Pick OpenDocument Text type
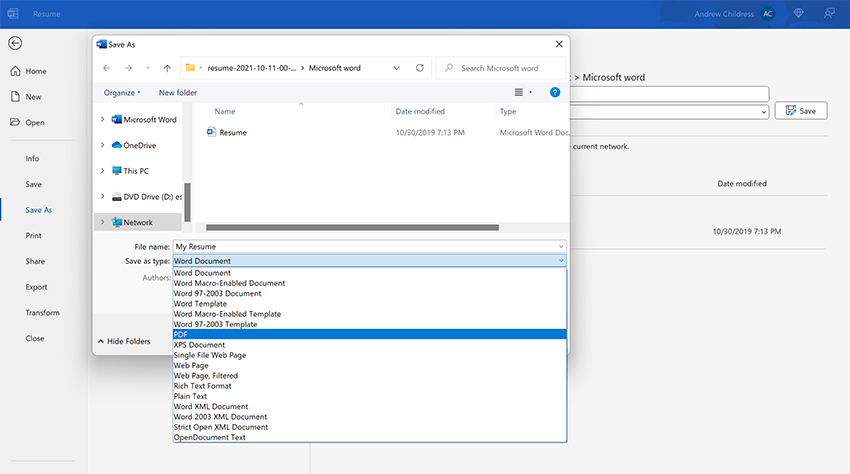Image resolution: width=850 pixels, height=474 pixels. pos(370,437)
